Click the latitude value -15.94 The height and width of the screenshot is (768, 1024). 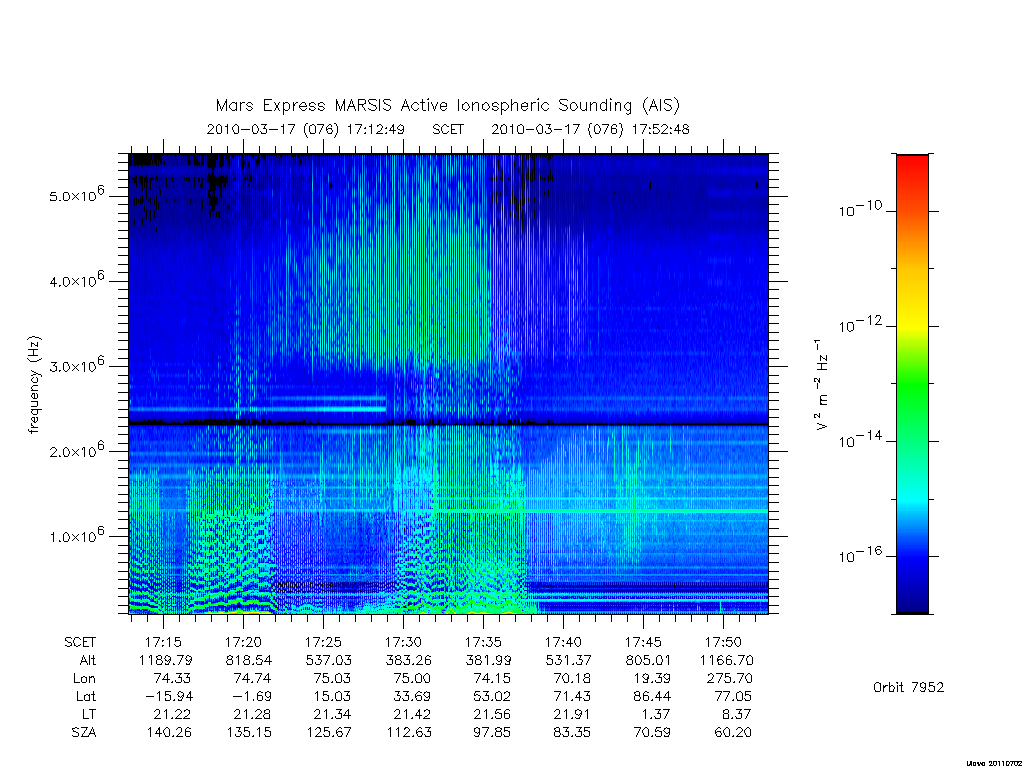168,697
